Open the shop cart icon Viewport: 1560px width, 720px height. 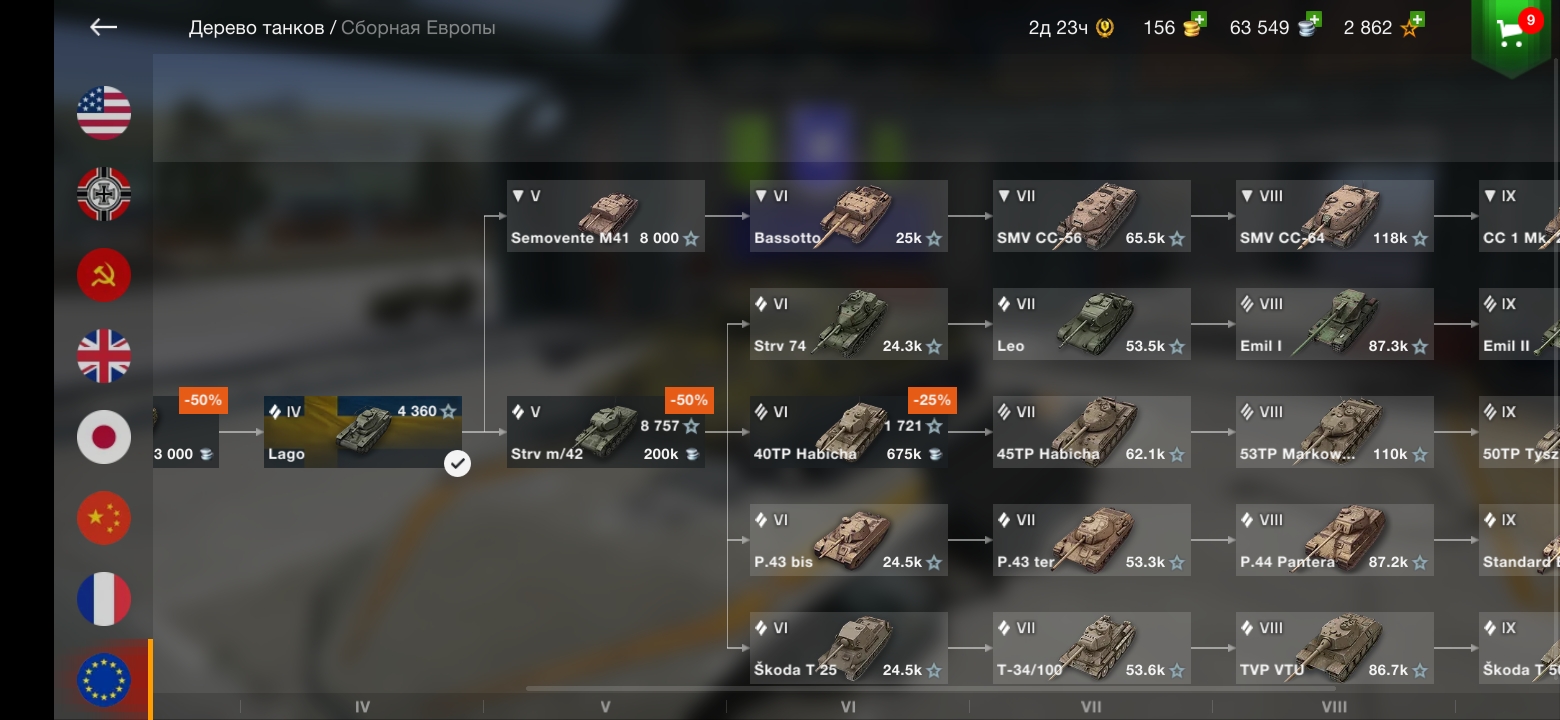[x=1511, y=35]
